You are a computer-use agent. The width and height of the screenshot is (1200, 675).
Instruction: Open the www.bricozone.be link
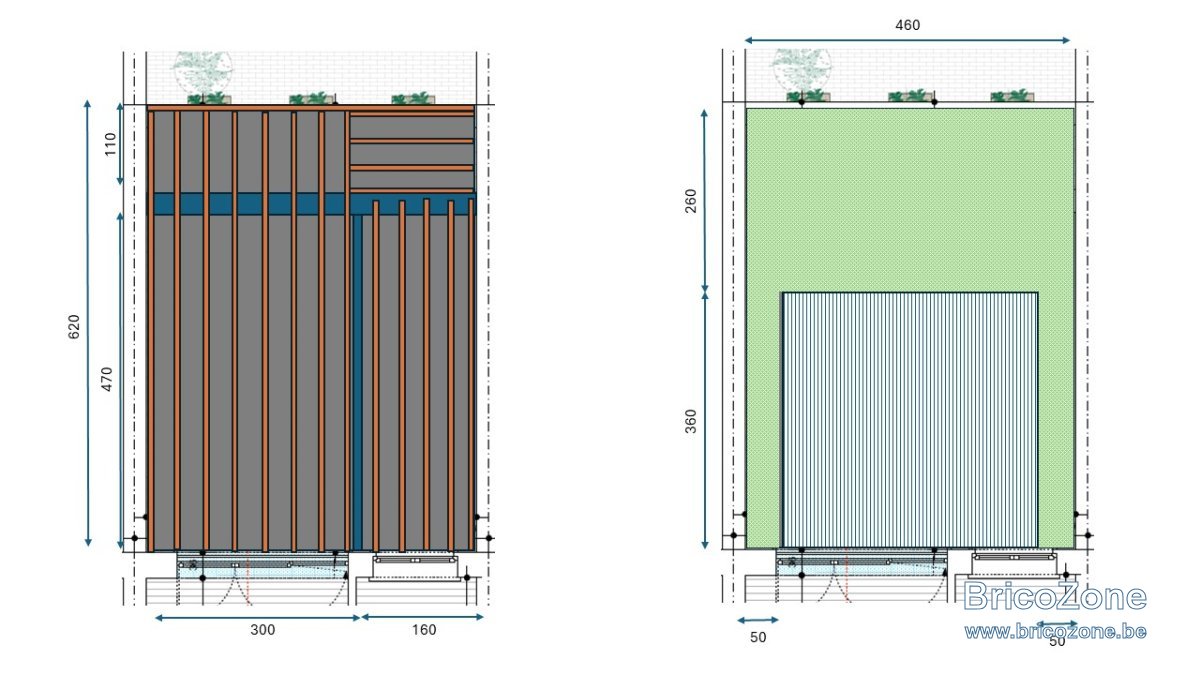pos(1055,631)
